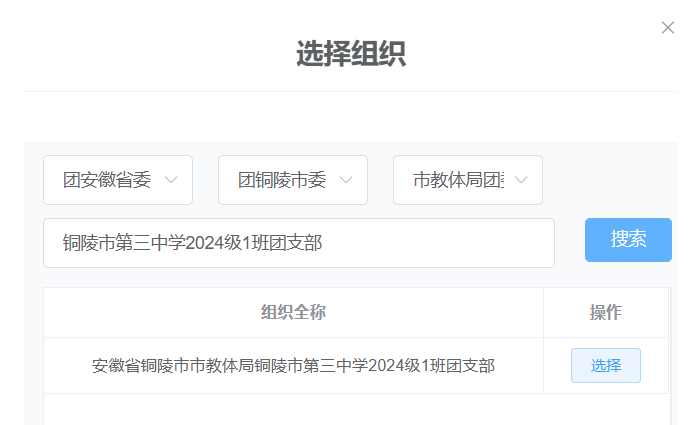
Task: Click the 选择组织 dialog title
Action: [x=350, y=53]
